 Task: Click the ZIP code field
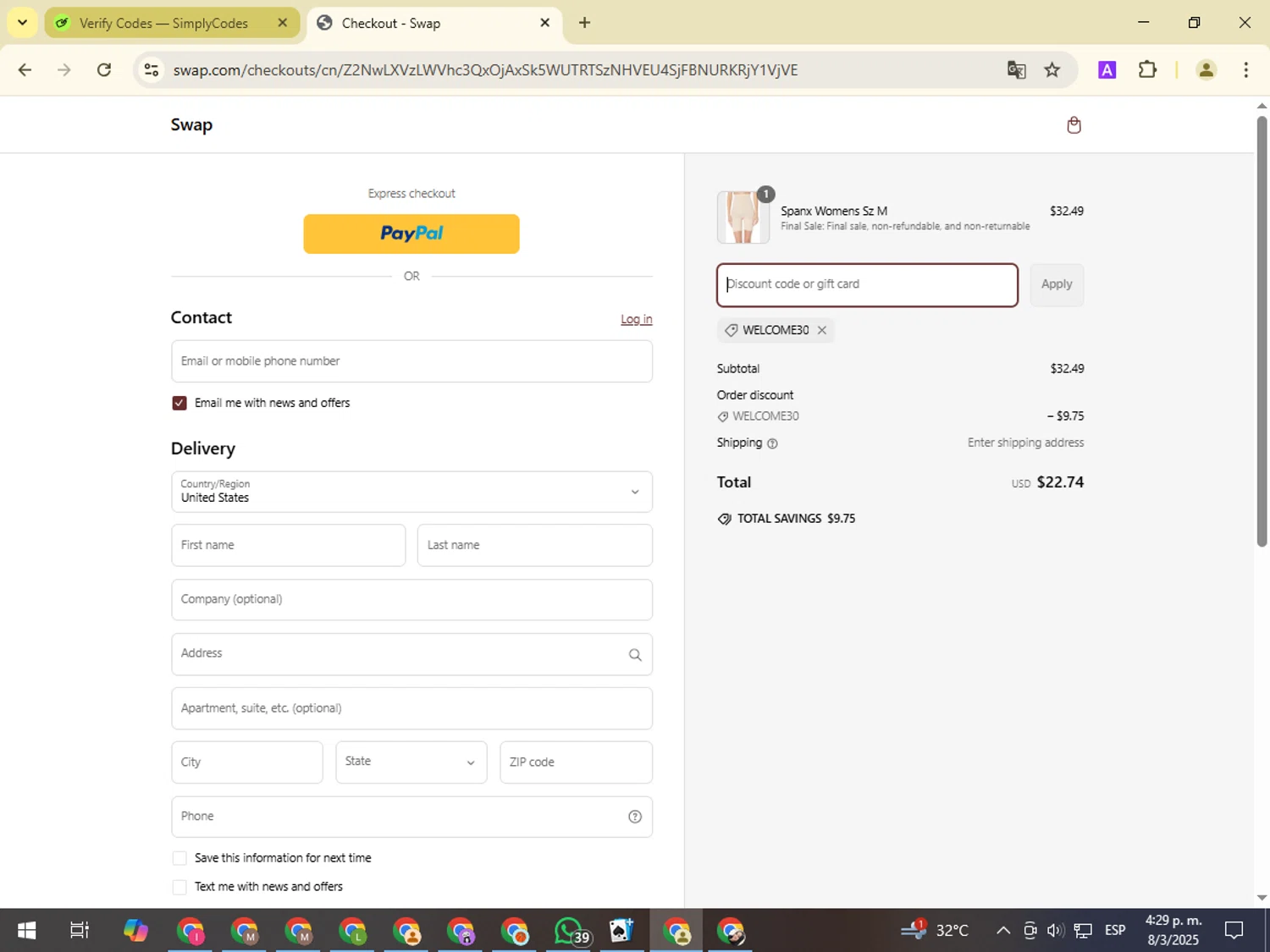[x=576, y=762]
